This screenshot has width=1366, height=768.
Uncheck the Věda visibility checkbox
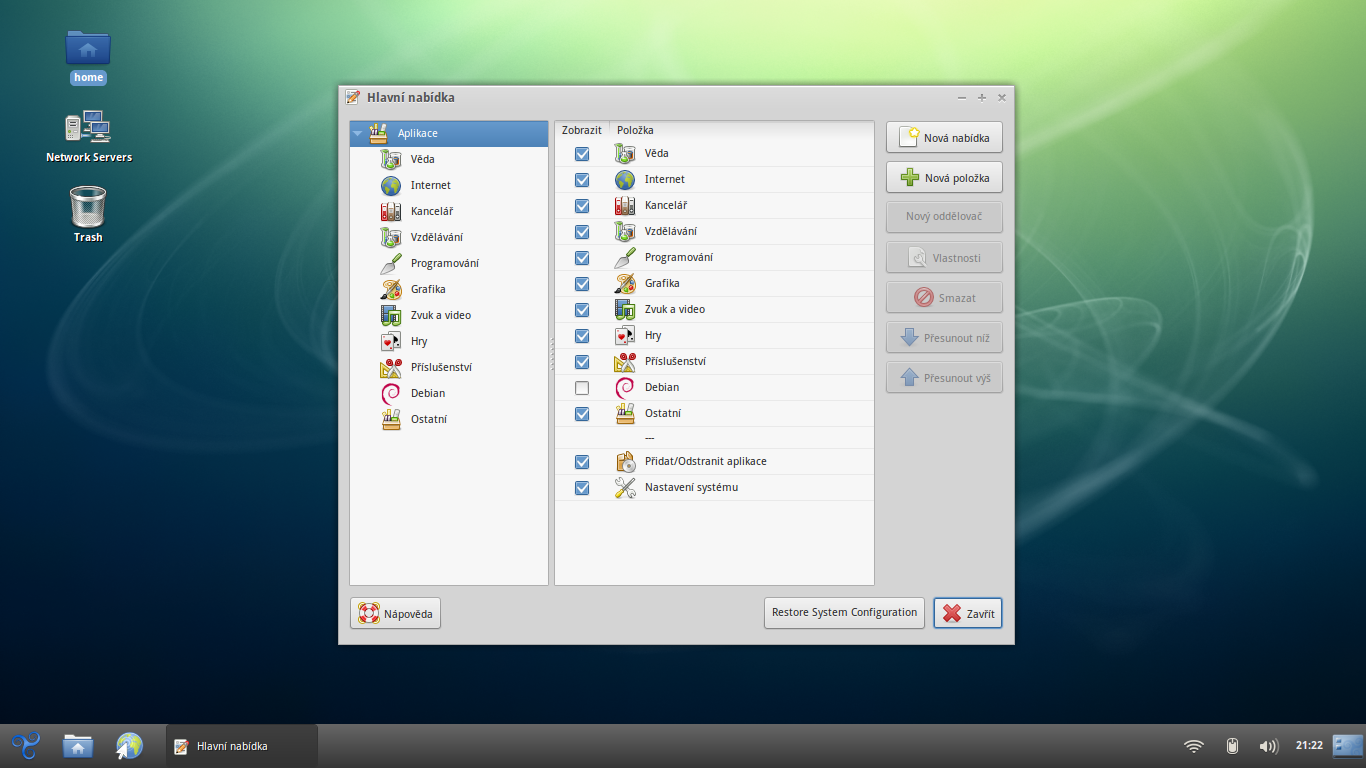point(582,154)
